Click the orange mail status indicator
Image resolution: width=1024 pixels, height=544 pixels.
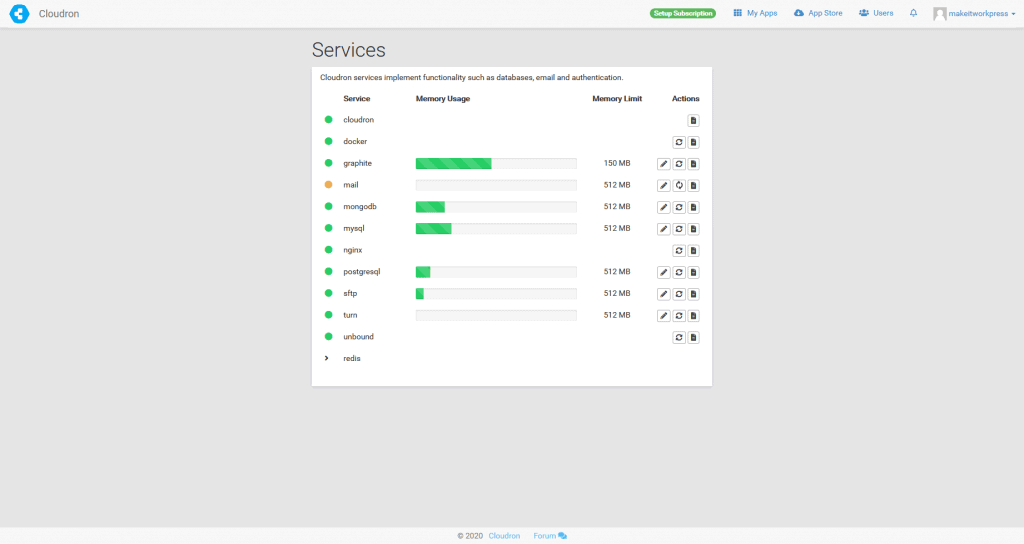click(x=328, y=185)
